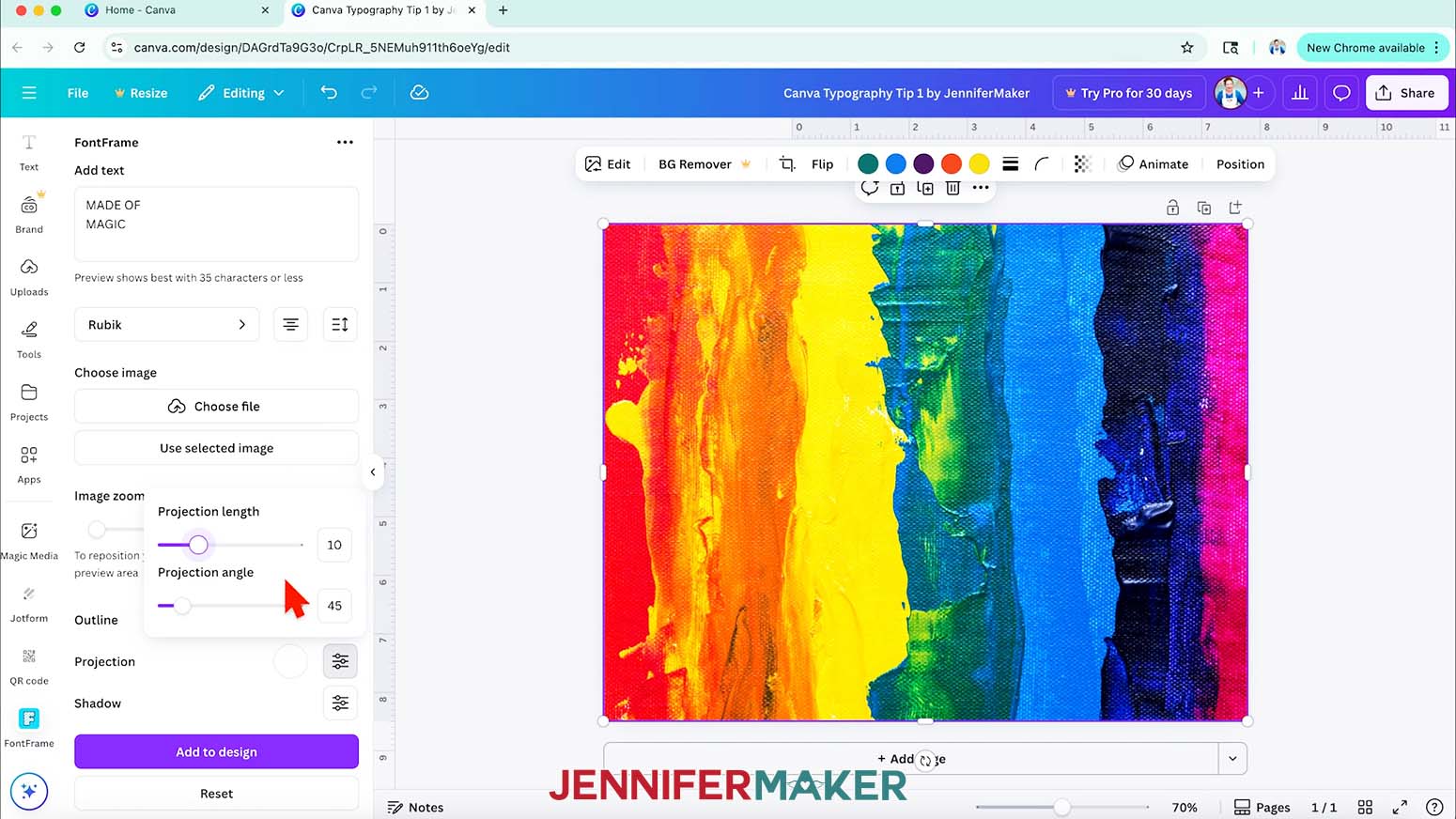Lock the page with padlock icon
The width and height of the screenshot is (1456, 819).
coord(1172,208)
